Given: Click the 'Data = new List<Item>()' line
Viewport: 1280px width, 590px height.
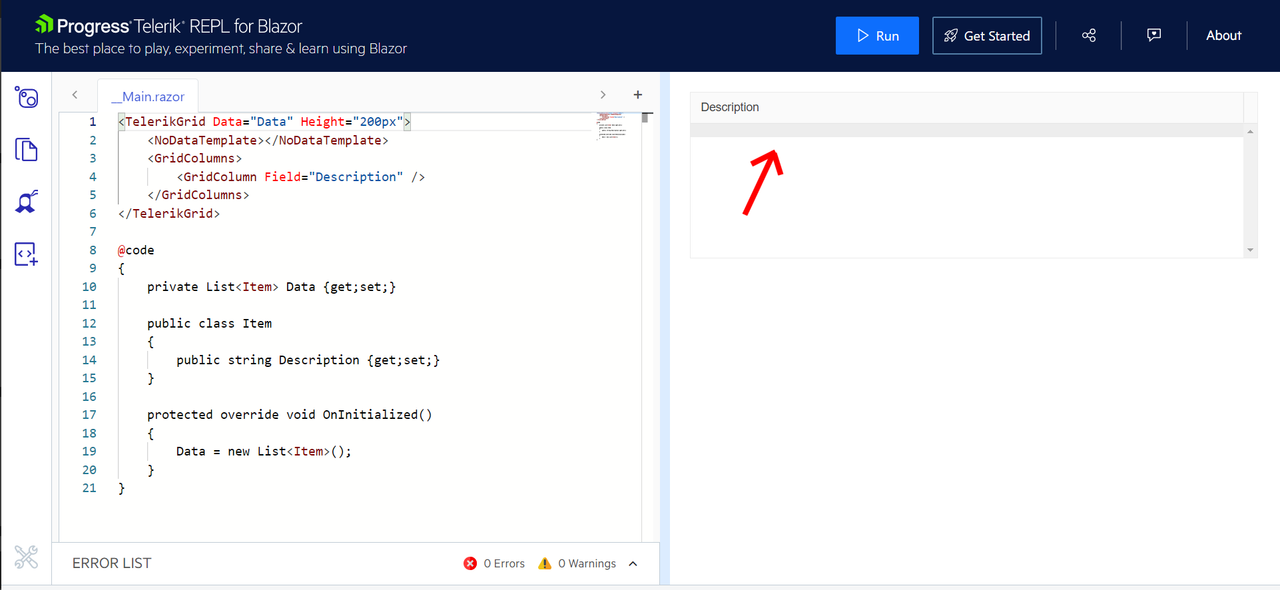Looking at the screenshot, I should (264, 451).
